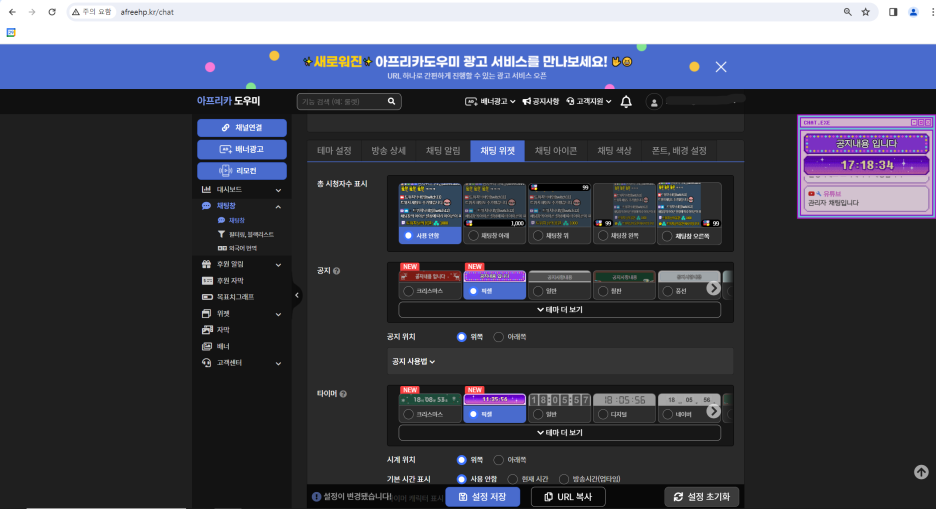Select 칠판 theme for 공지
The image size is (936, 509).
624,285
